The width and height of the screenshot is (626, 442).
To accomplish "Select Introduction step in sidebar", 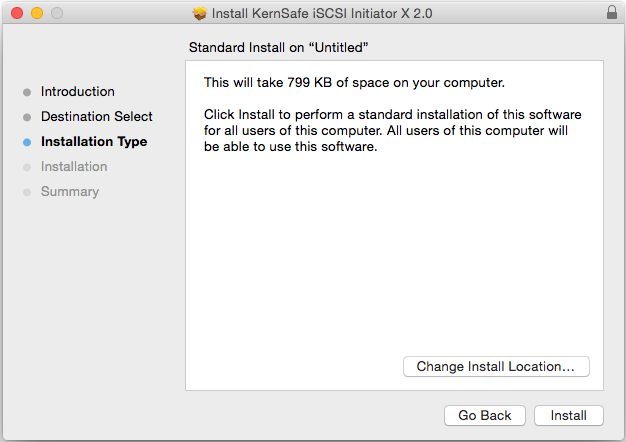I will [78, 91].
